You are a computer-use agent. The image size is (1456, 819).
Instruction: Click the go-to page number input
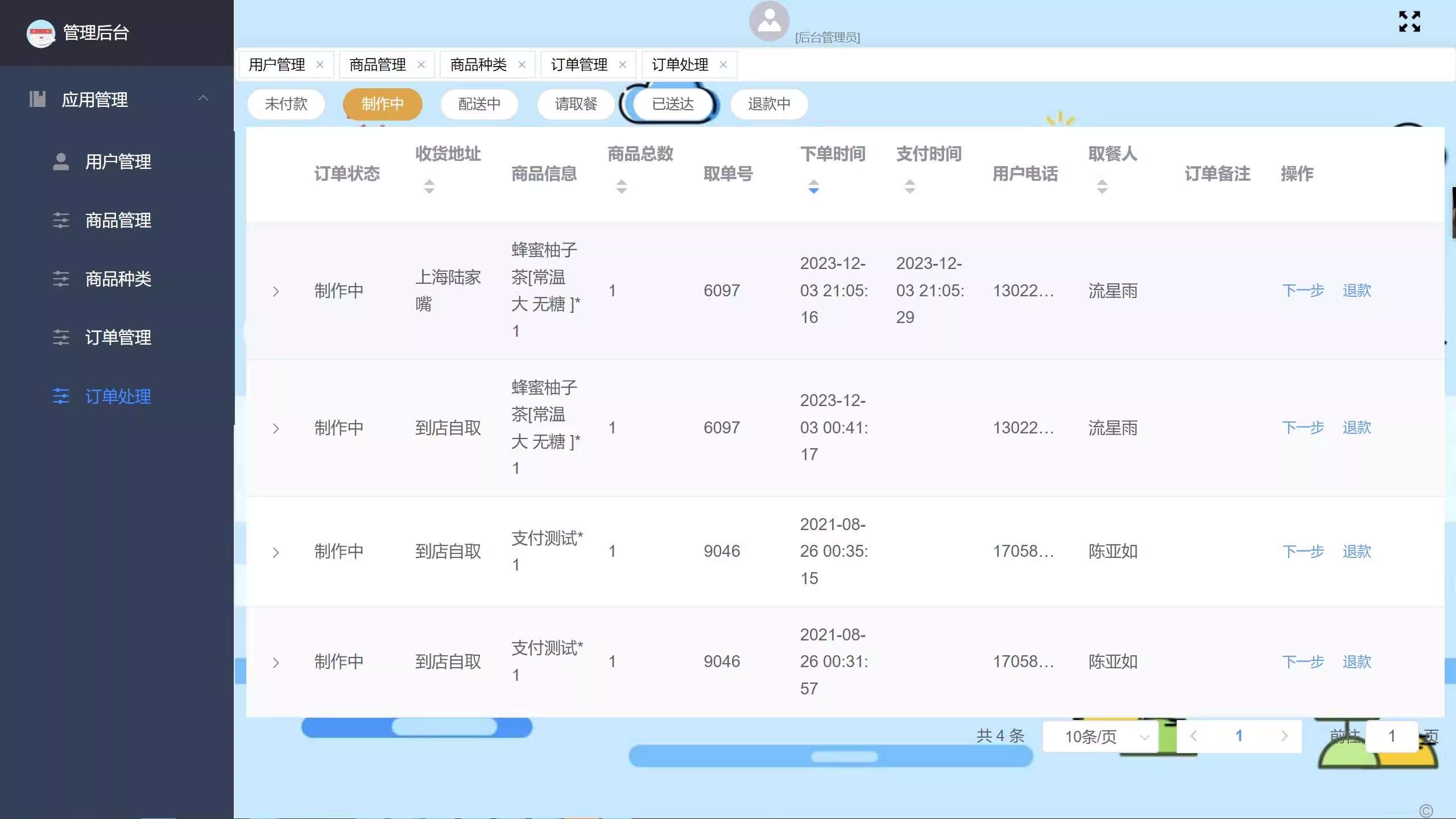pos(1392,737)
